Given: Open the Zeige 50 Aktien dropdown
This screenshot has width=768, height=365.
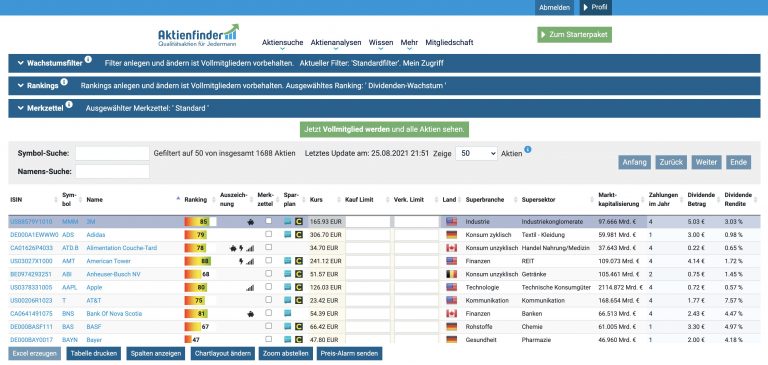Looking at the screenshot, I should click(x=476, y=153).
